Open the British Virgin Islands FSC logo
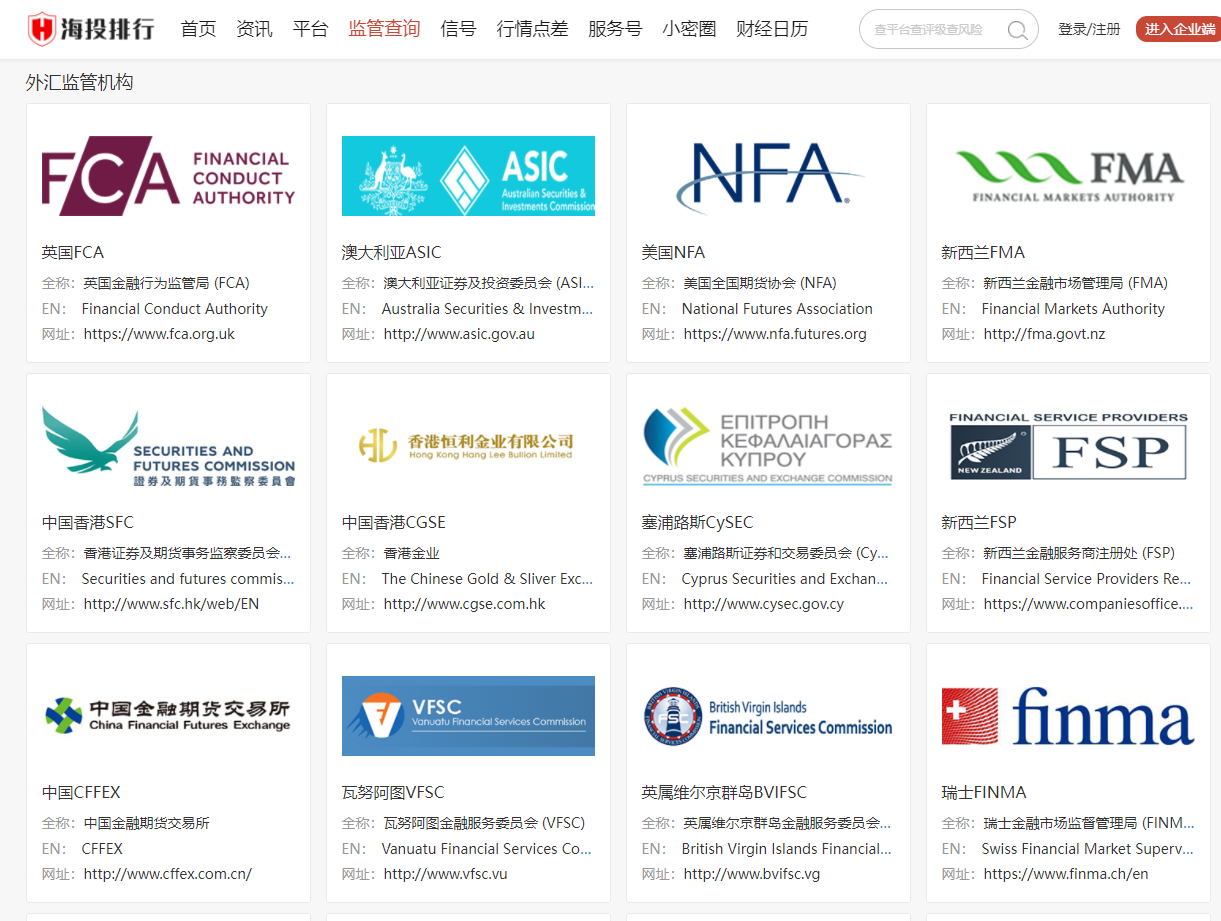Screen dimensions: 1221x921 tap(768, 716)
